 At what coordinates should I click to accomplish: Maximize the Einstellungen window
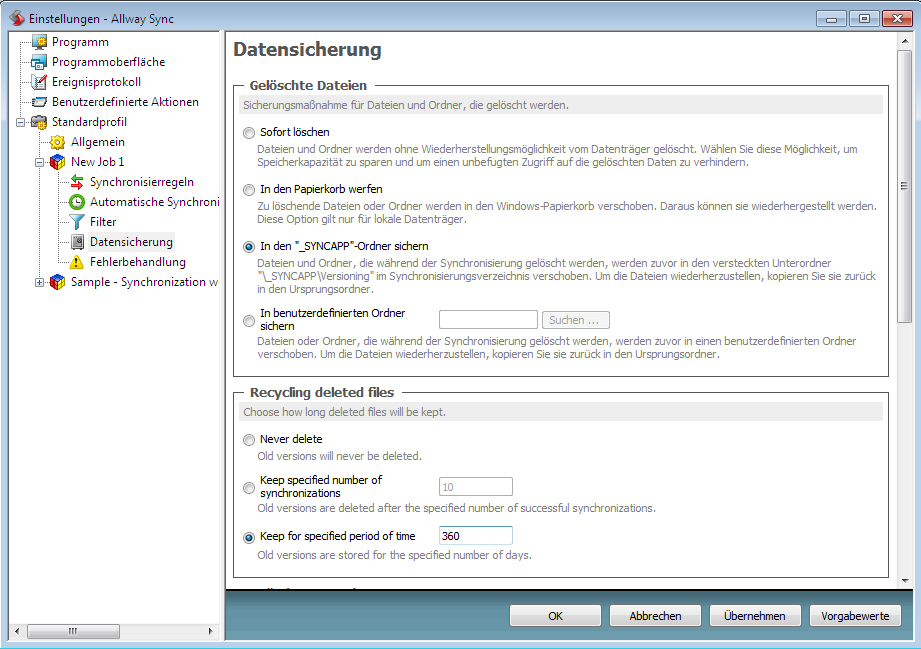[x=864, y=18]
